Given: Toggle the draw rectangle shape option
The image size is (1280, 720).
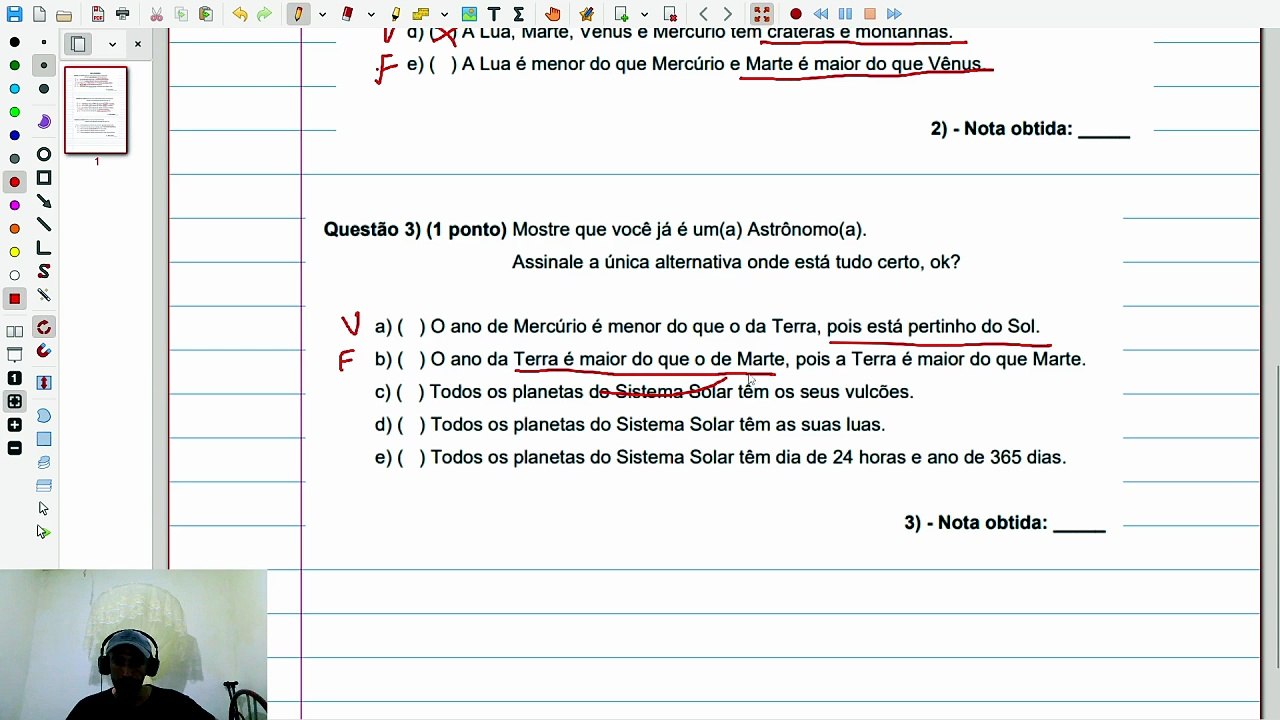Looking at the screenshot, I should (44, 178).
